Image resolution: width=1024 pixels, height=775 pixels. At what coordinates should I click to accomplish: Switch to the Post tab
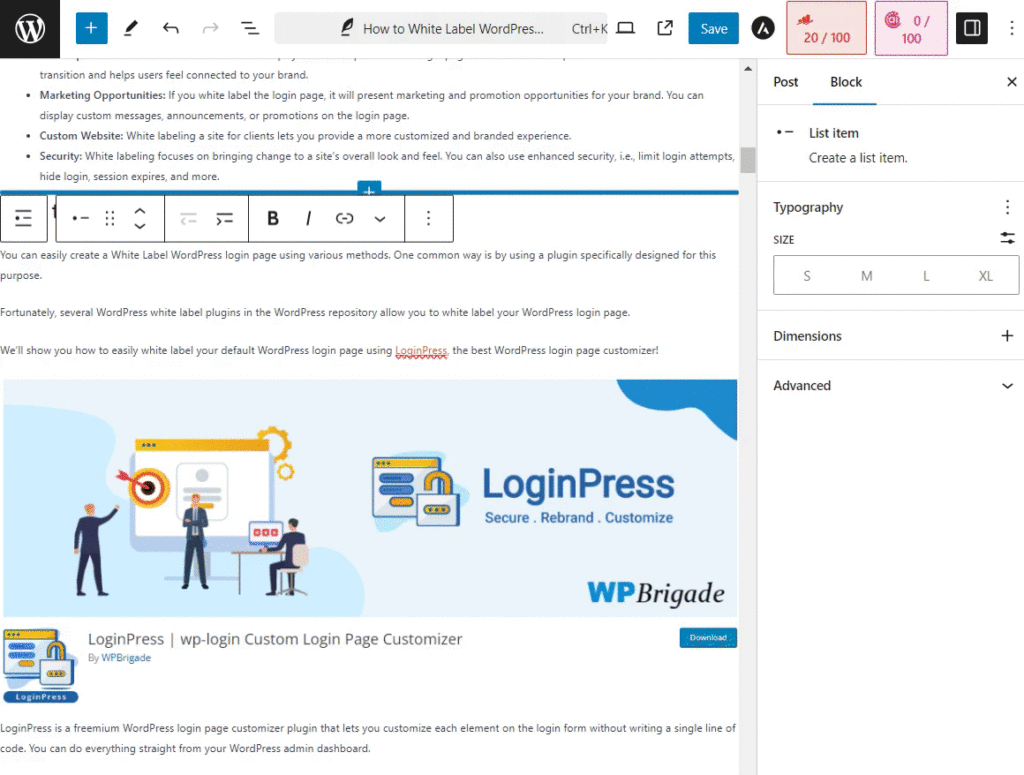click(x=786, y=82)
